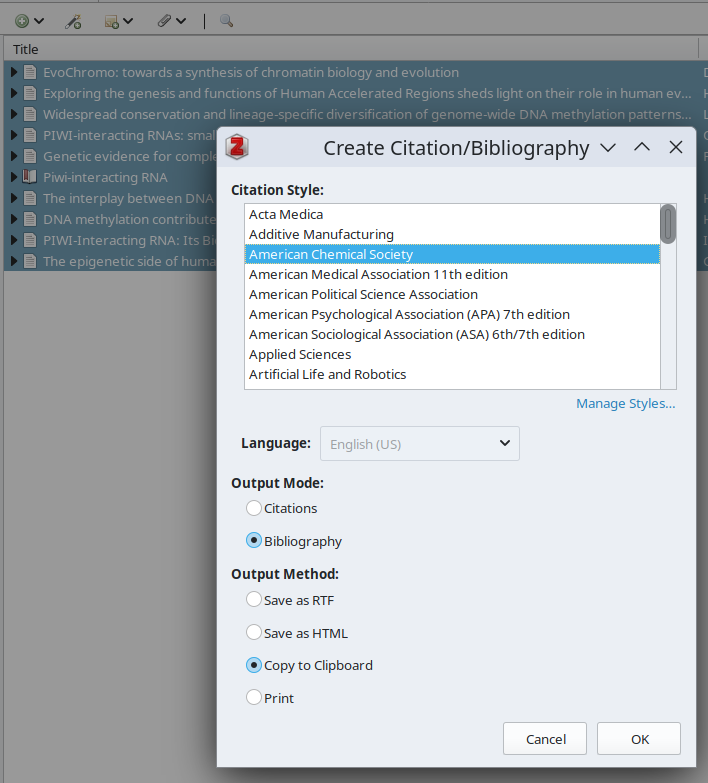This screenshot has height=783, width=708.
Task: Click the dialog title bar up chevron
Action: (x=642, y=147)
